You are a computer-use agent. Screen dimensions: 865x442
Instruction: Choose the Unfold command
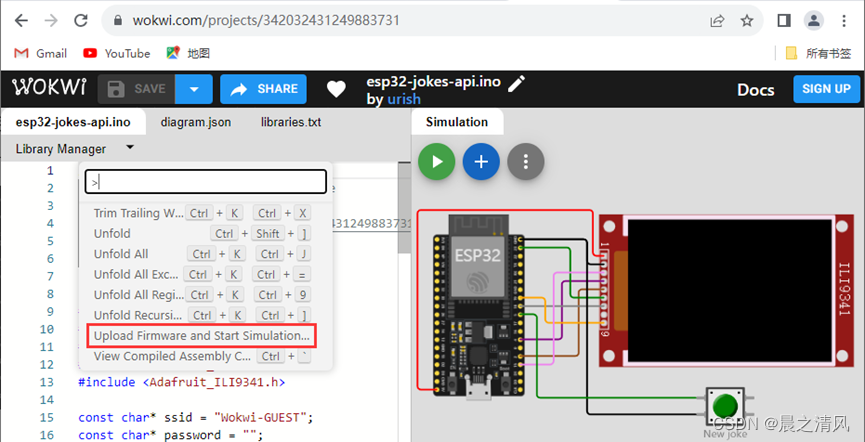[202, 233]
